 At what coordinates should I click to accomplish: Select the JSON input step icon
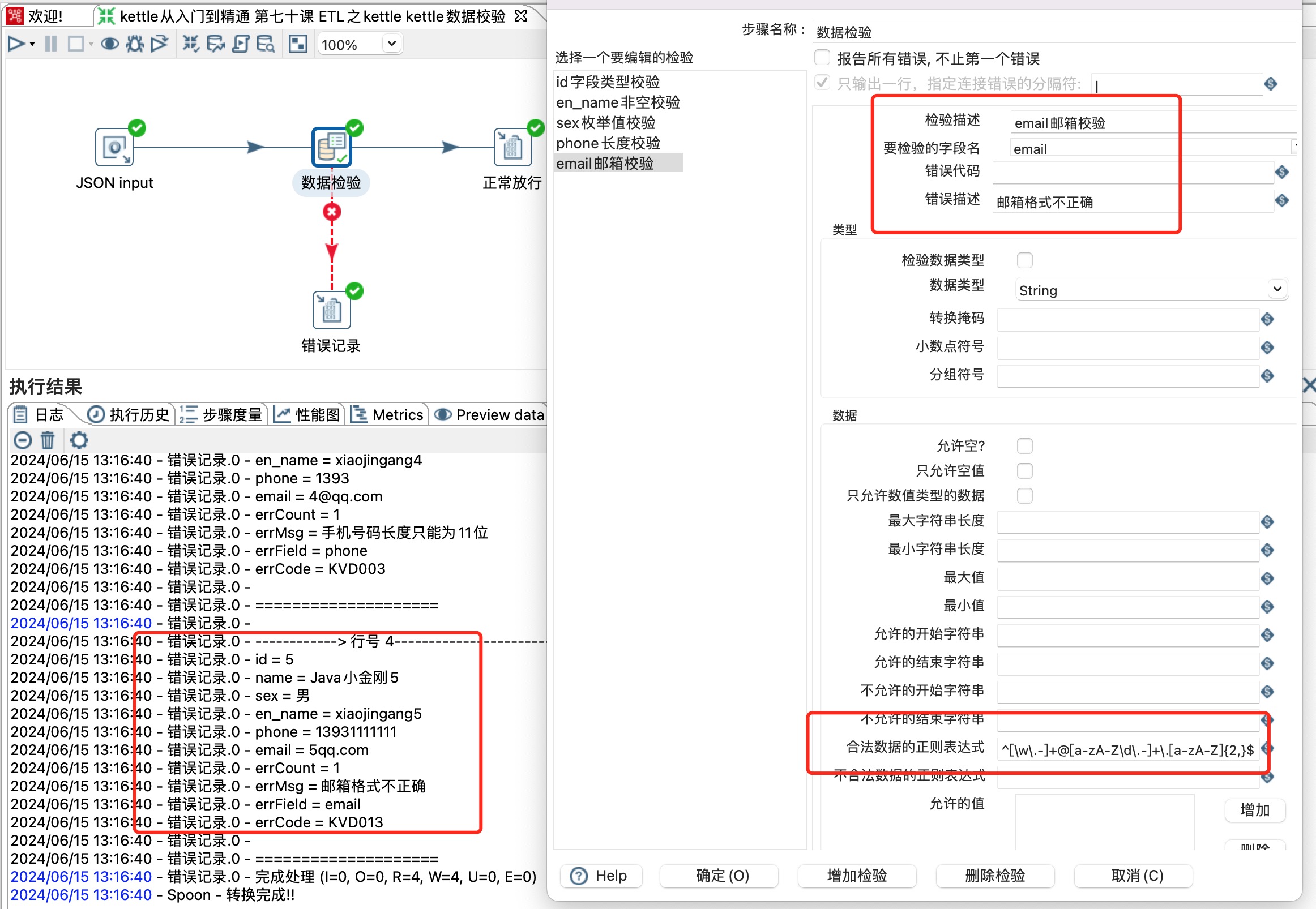coord(114,148)
